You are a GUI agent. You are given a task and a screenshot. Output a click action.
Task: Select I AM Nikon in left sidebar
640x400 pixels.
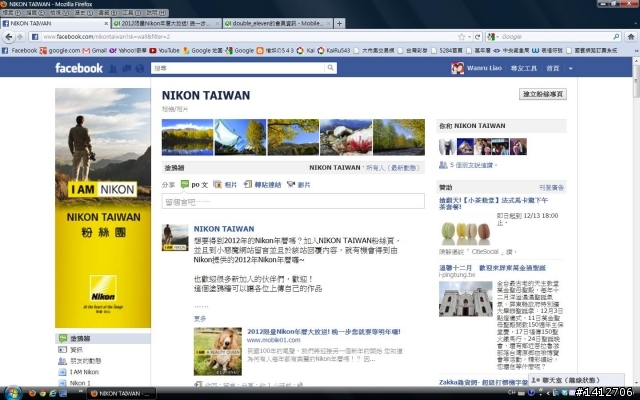click(84, 372)
